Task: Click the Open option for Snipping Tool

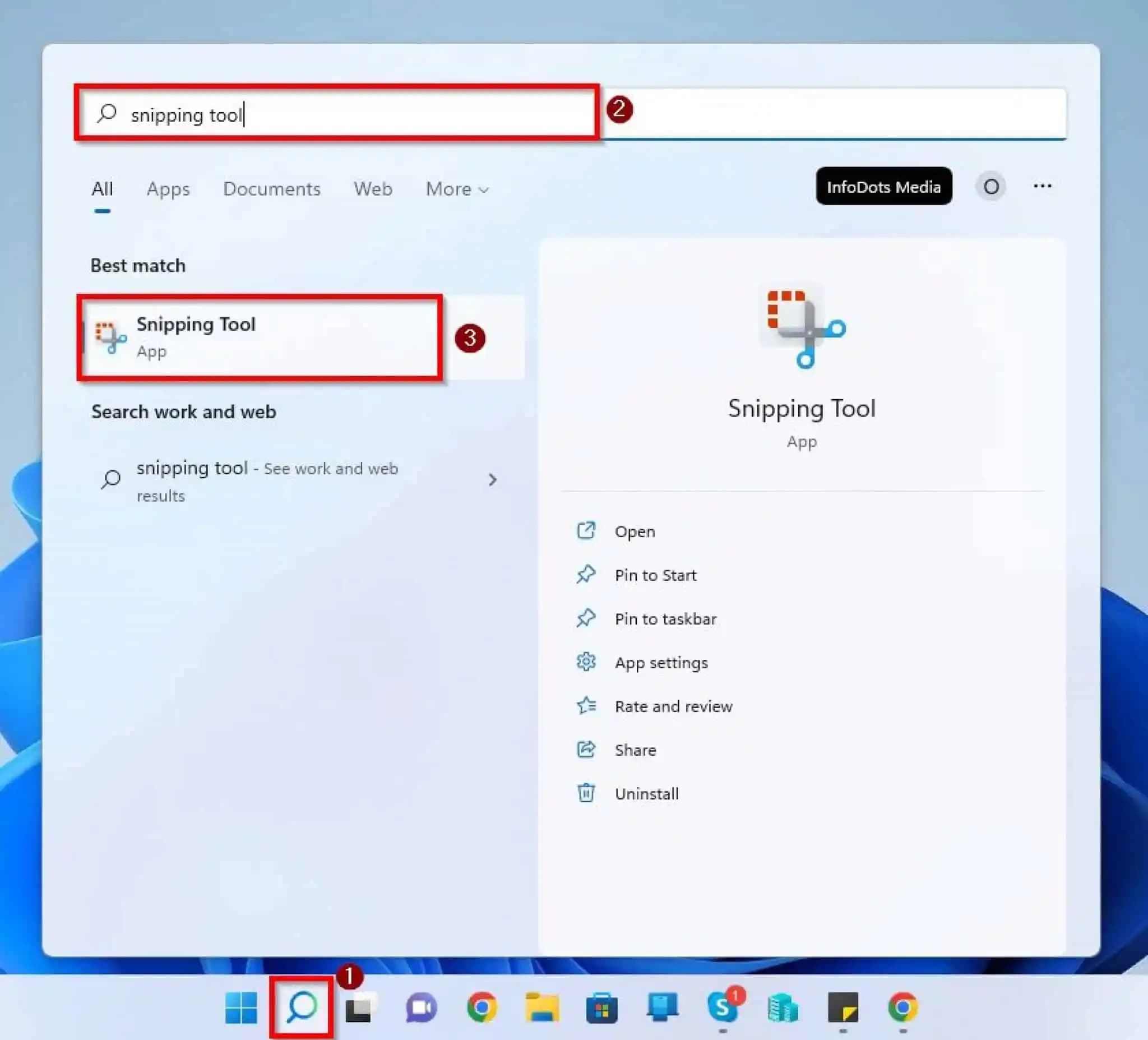Action: tap(634, 531)
